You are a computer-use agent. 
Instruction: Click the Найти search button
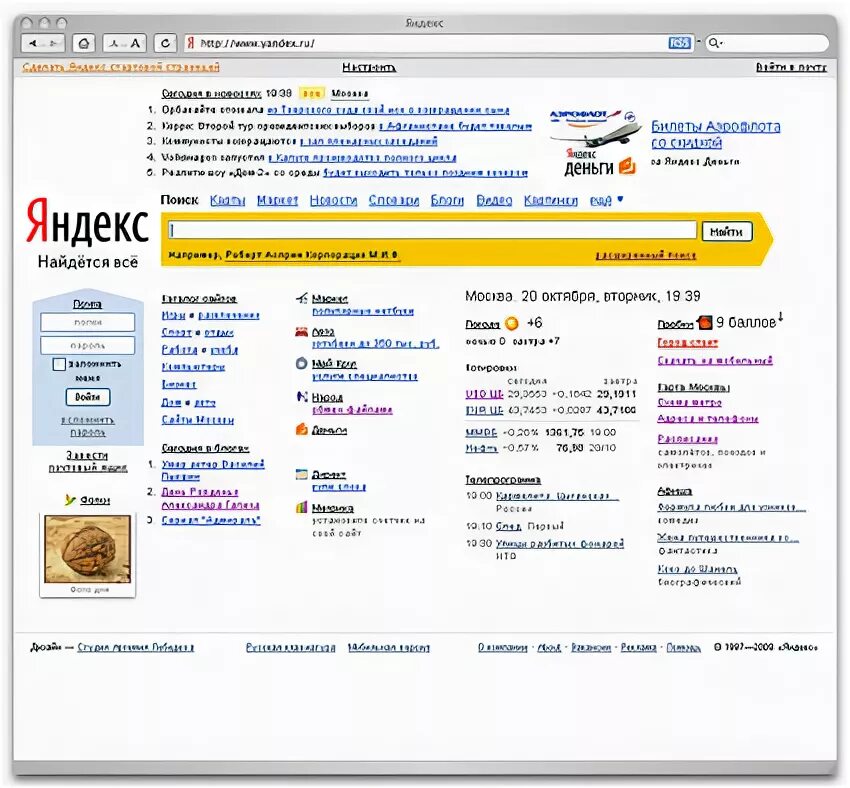point(727,231)
